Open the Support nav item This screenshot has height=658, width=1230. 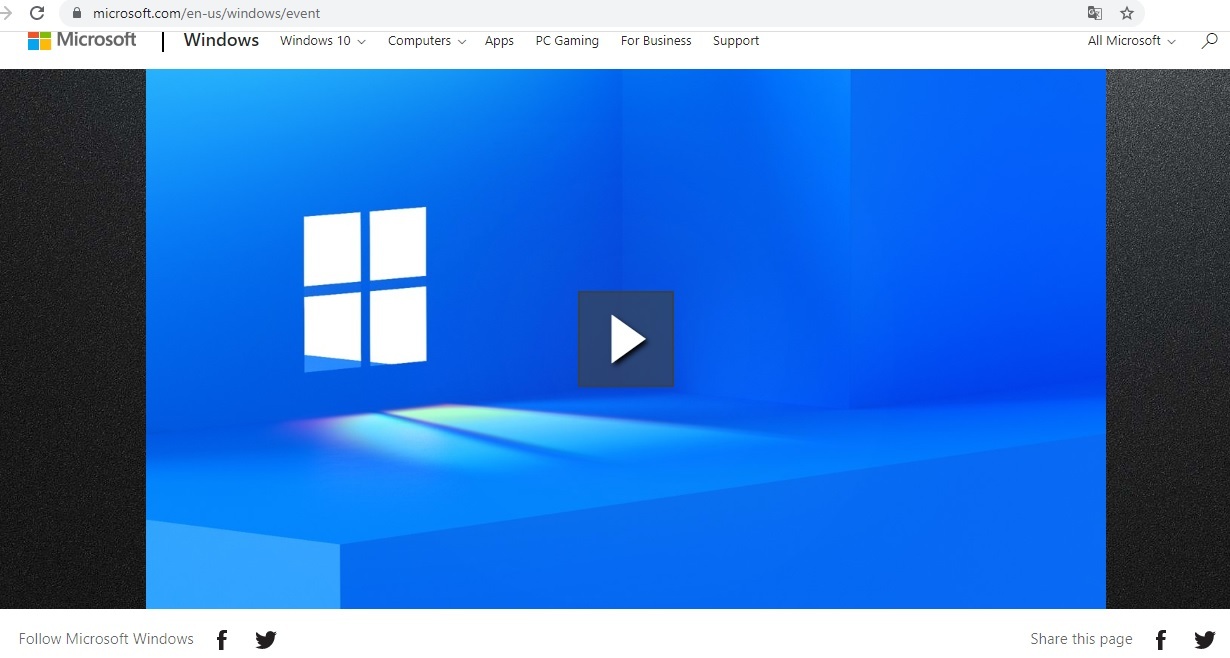pyautogui.click(x=736, y=41)
